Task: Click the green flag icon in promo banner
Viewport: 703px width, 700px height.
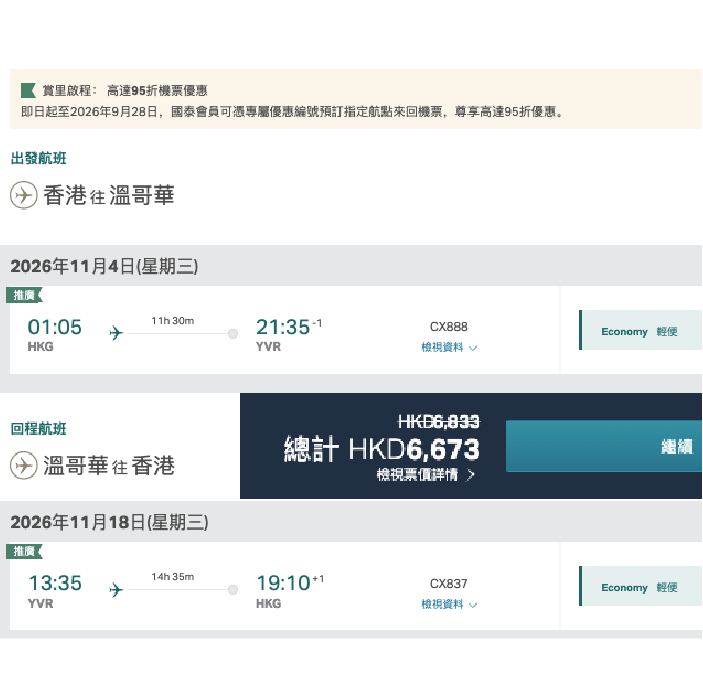Action: (28, 91)
